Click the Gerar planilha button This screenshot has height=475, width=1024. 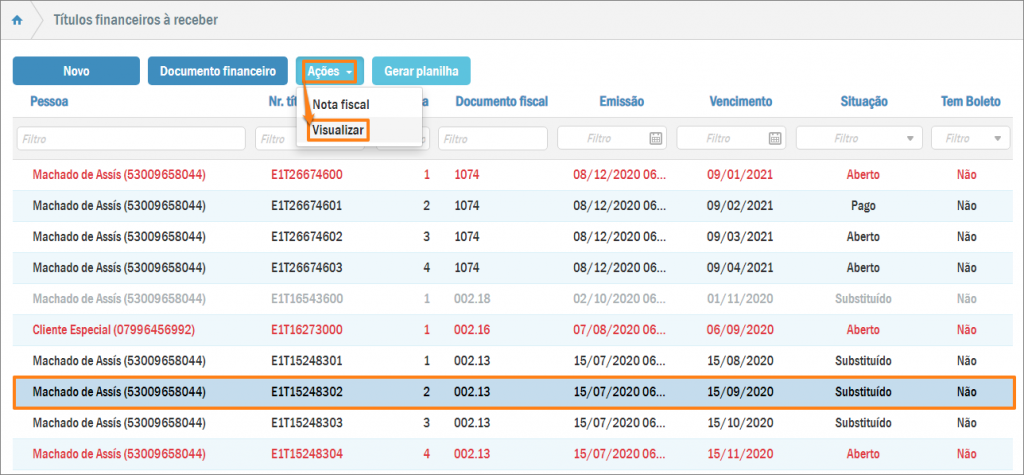tap(421, 71)
